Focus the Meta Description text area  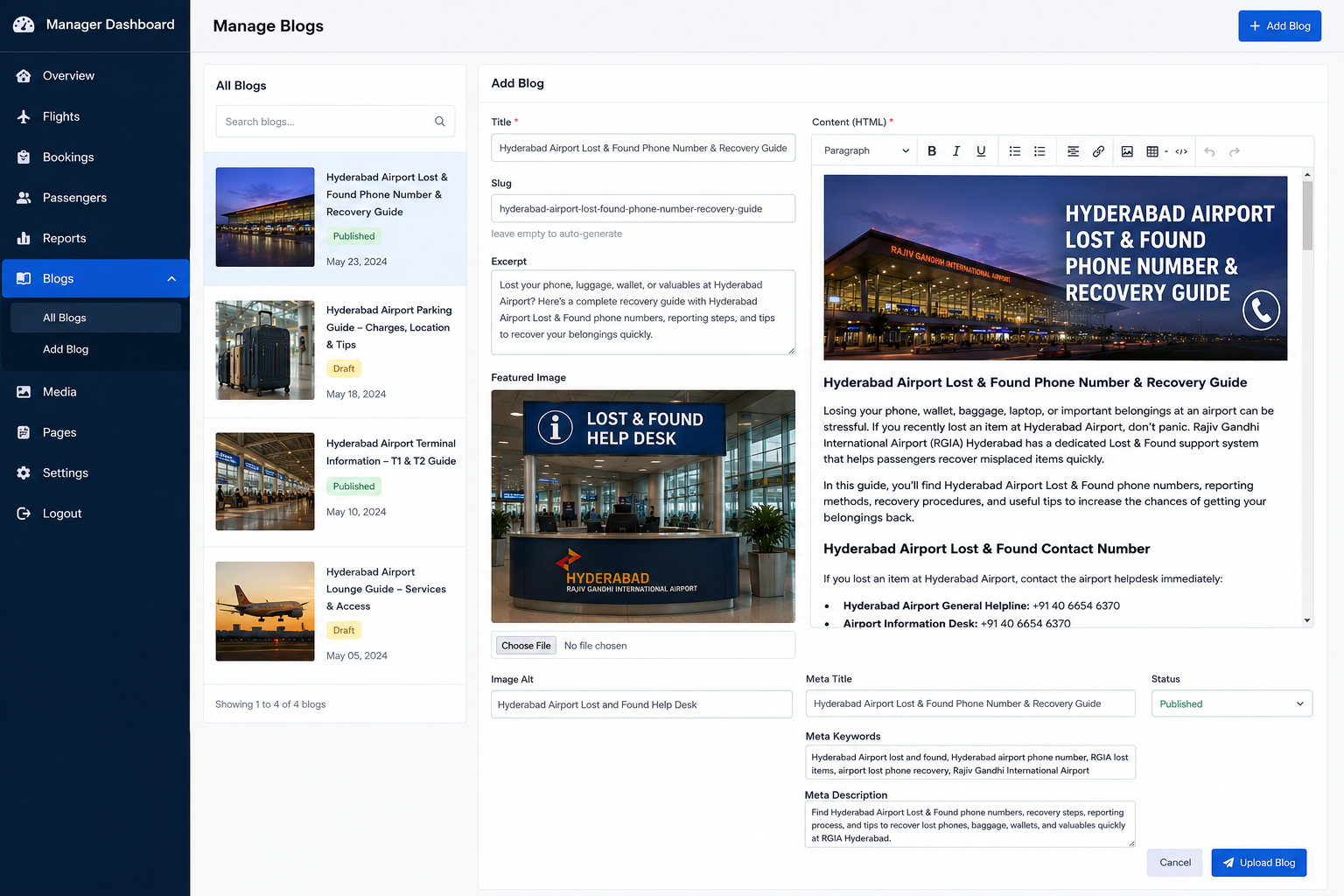click(x=970, y=824)
